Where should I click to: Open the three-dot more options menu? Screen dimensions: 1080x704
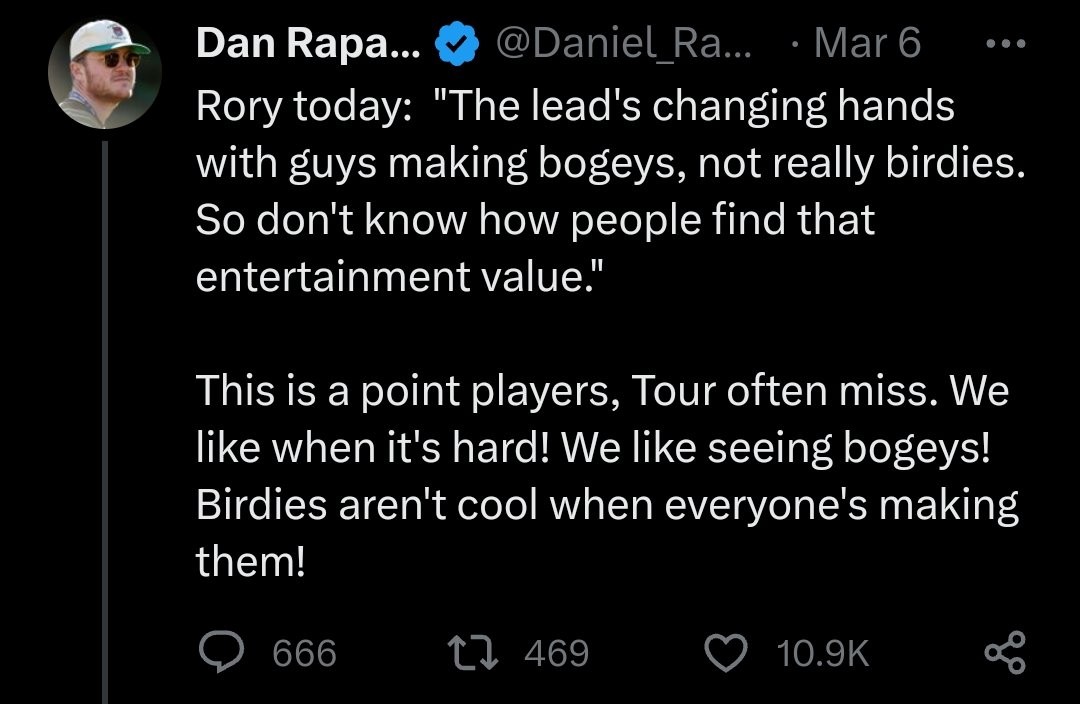pos(1003,45)
